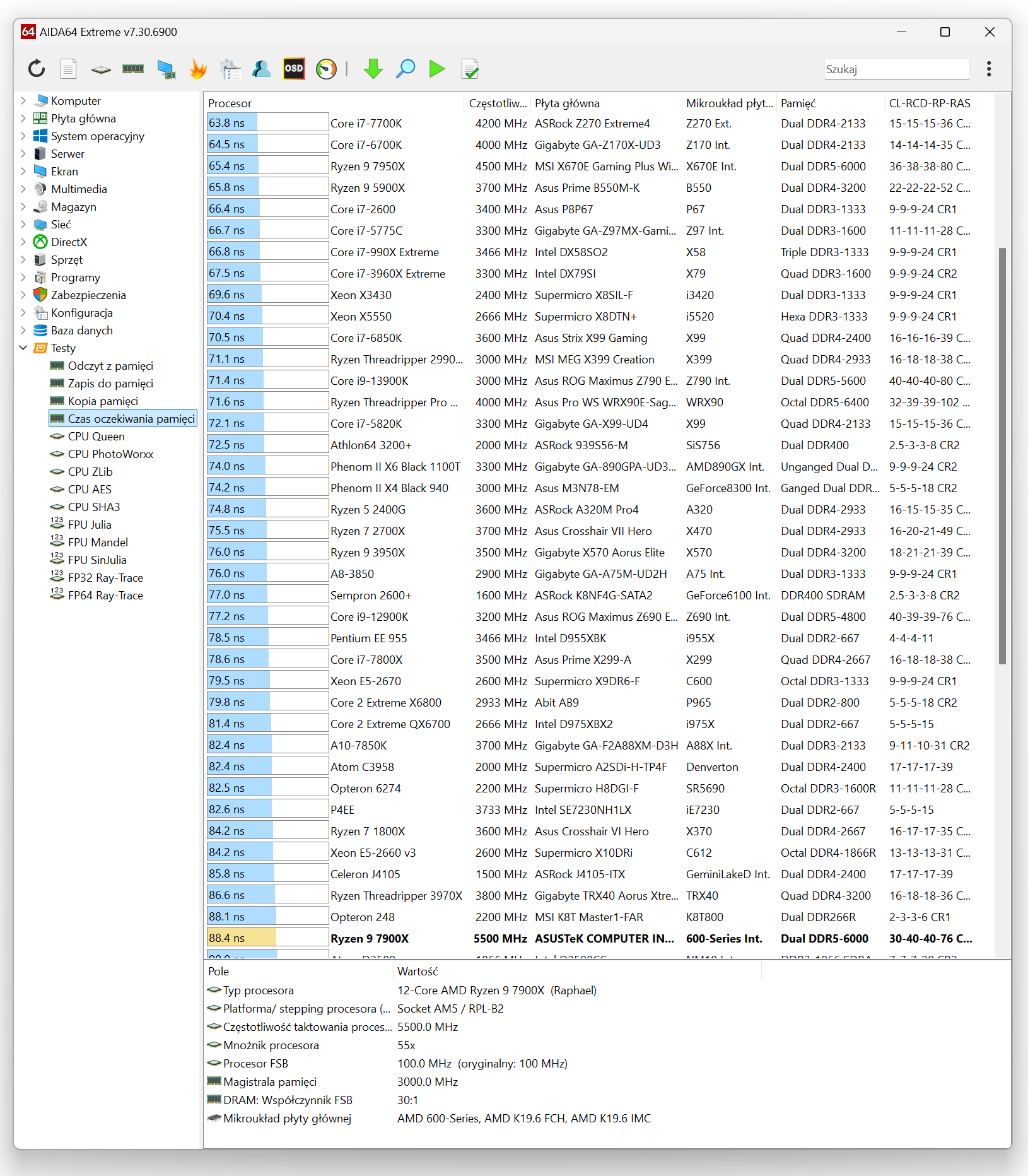Image resolution: width=1028 pixels, height=1176 pixels.
Task: Click in the Szukaj search field
Action: point(896,69)
